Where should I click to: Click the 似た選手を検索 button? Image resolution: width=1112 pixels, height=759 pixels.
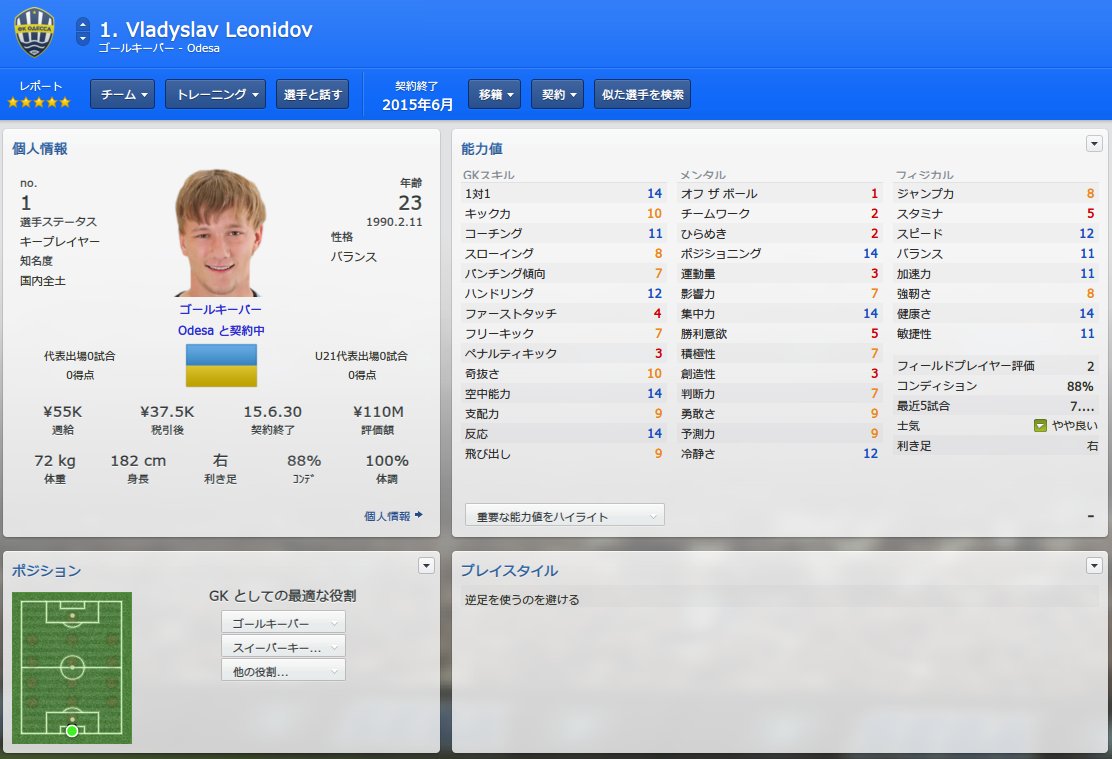(x=643, y=94)
